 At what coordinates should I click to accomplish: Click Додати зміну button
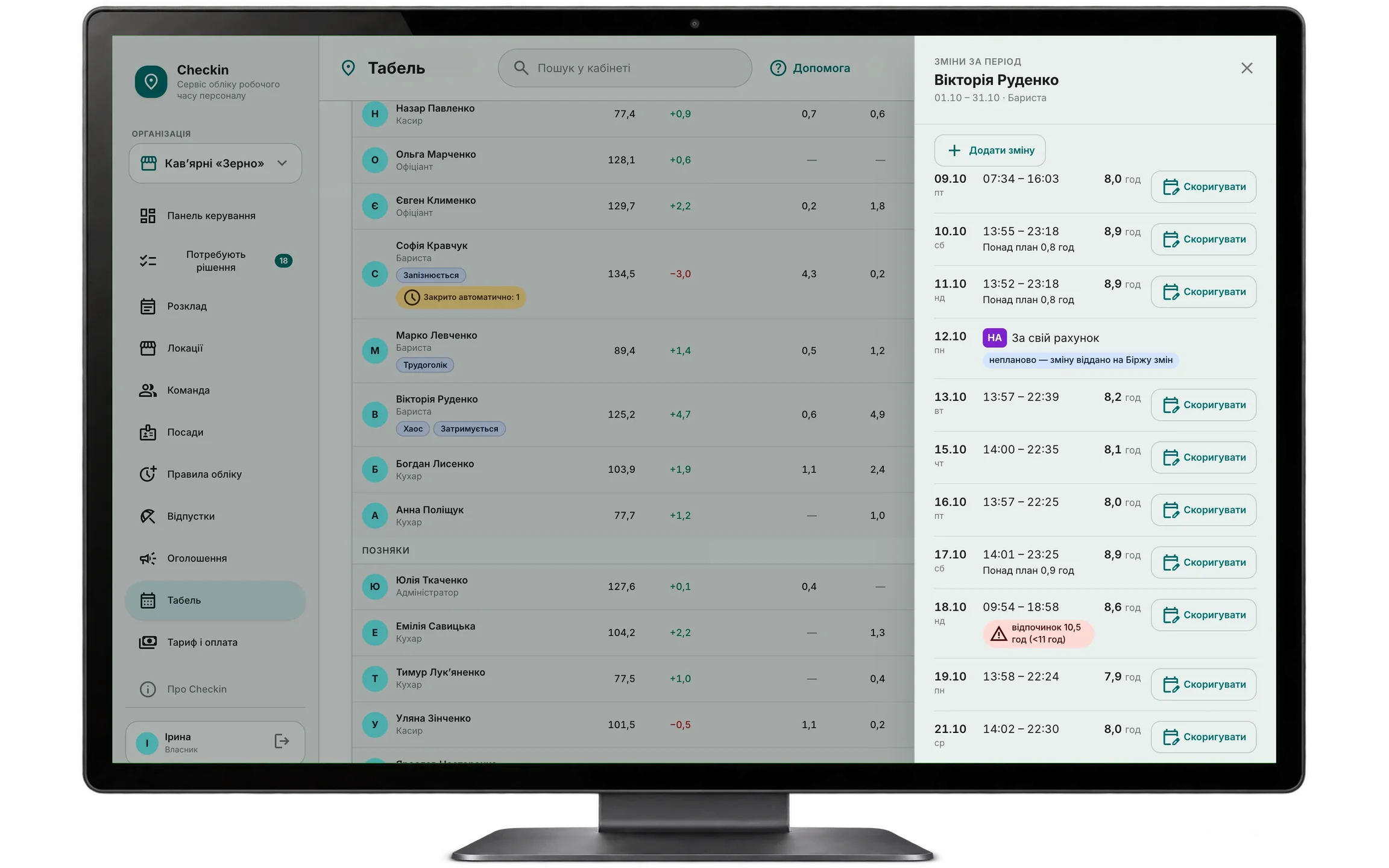[x=990, y=150]
